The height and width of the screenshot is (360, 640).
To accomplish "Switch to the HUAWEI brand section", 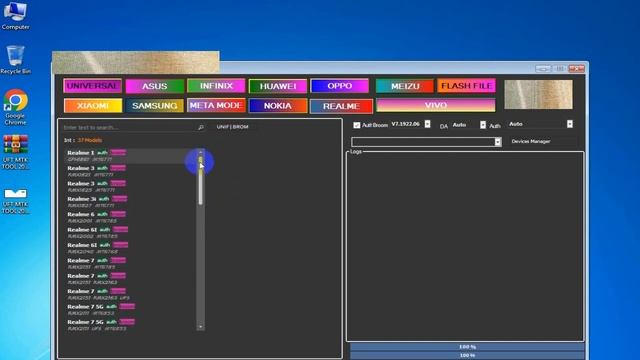I will tap(278, 86).
